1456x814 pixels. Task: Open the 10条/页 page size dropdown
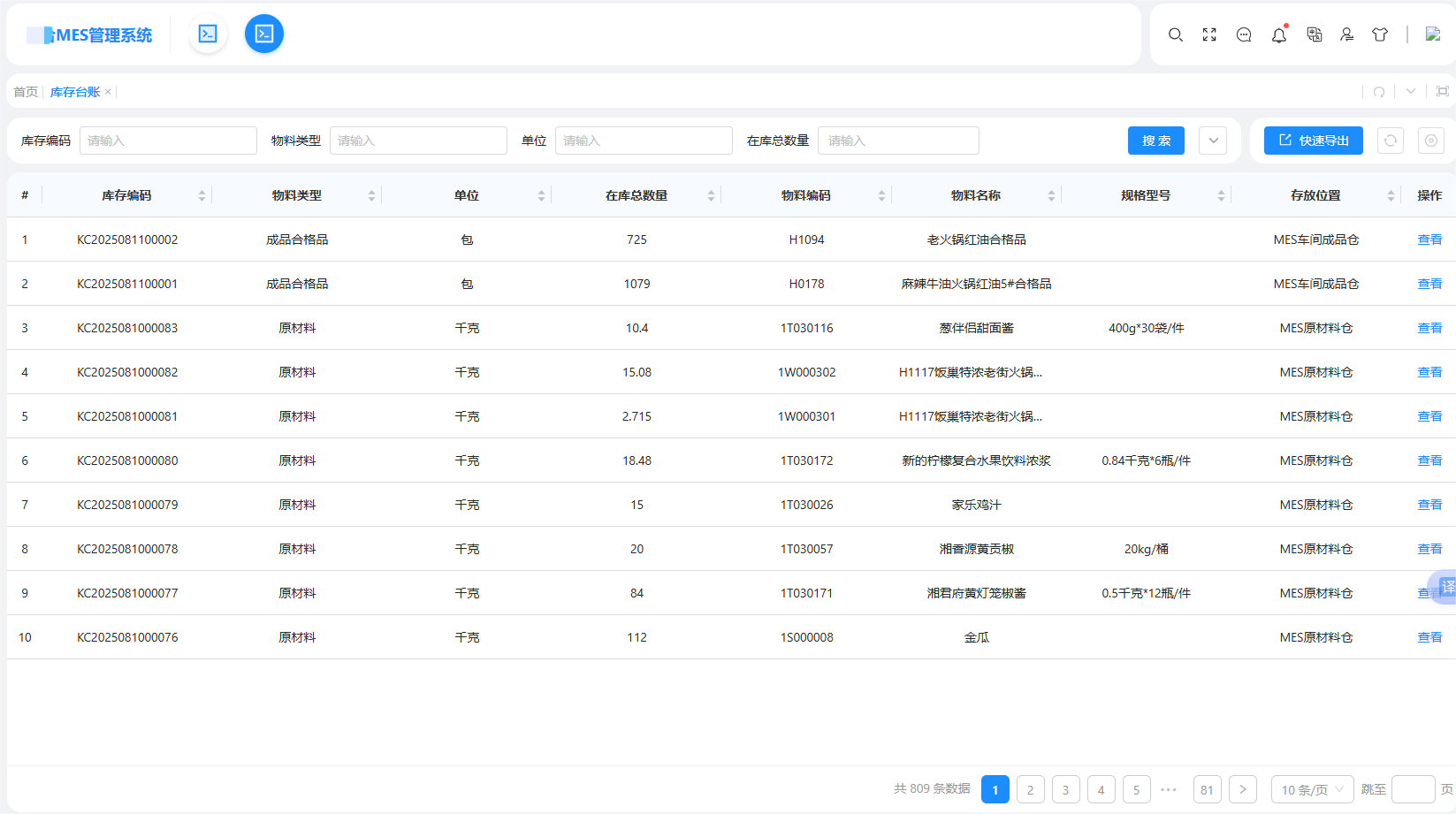(x=1312, y=789)
